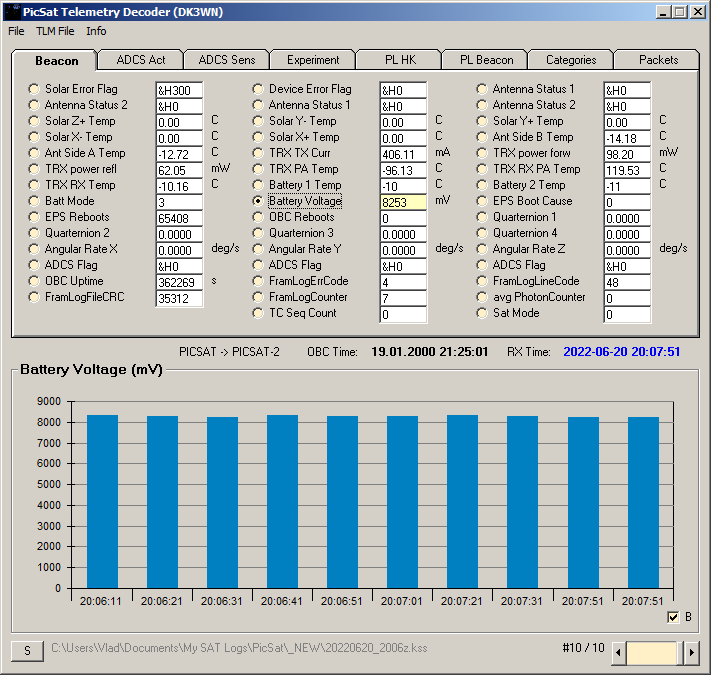The image size is (711, 675).
Task: Open the File menu
Action: coord(16,31)
